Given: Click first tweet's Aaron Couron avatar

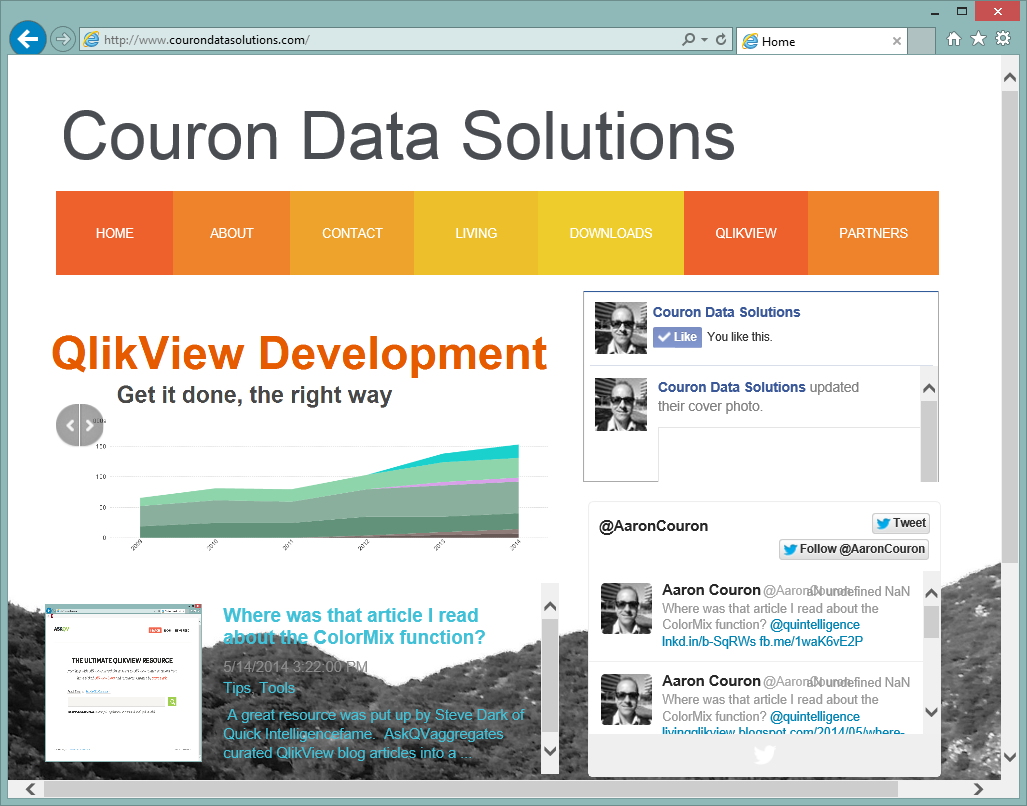Looking at the screenshot, I should click(x=626, y=608).
